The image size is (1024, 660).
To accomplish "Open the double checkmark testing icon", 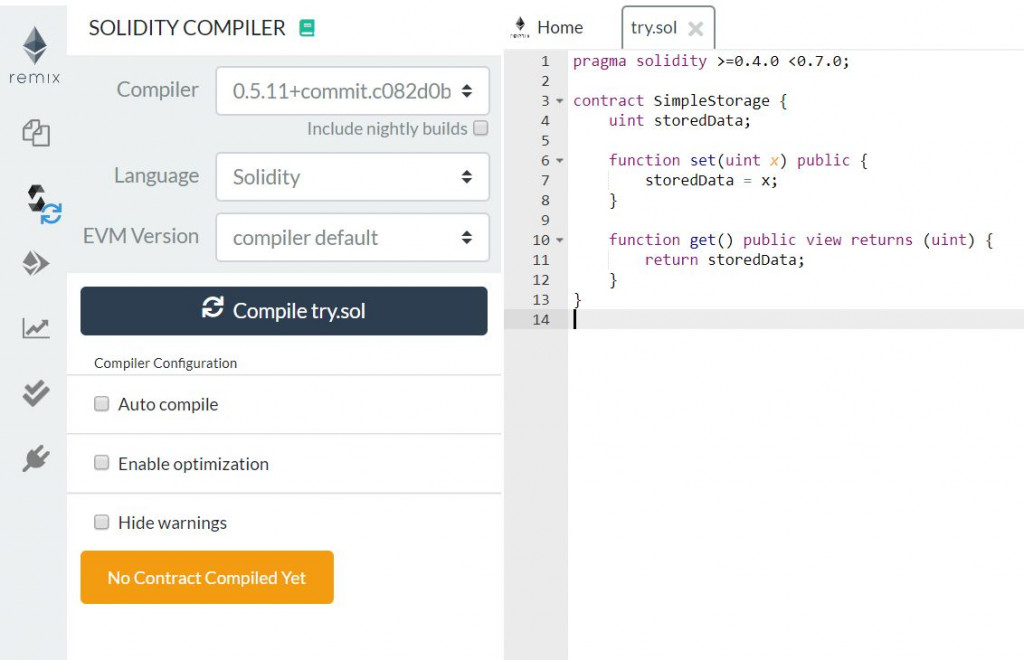I will coord(35,393).
